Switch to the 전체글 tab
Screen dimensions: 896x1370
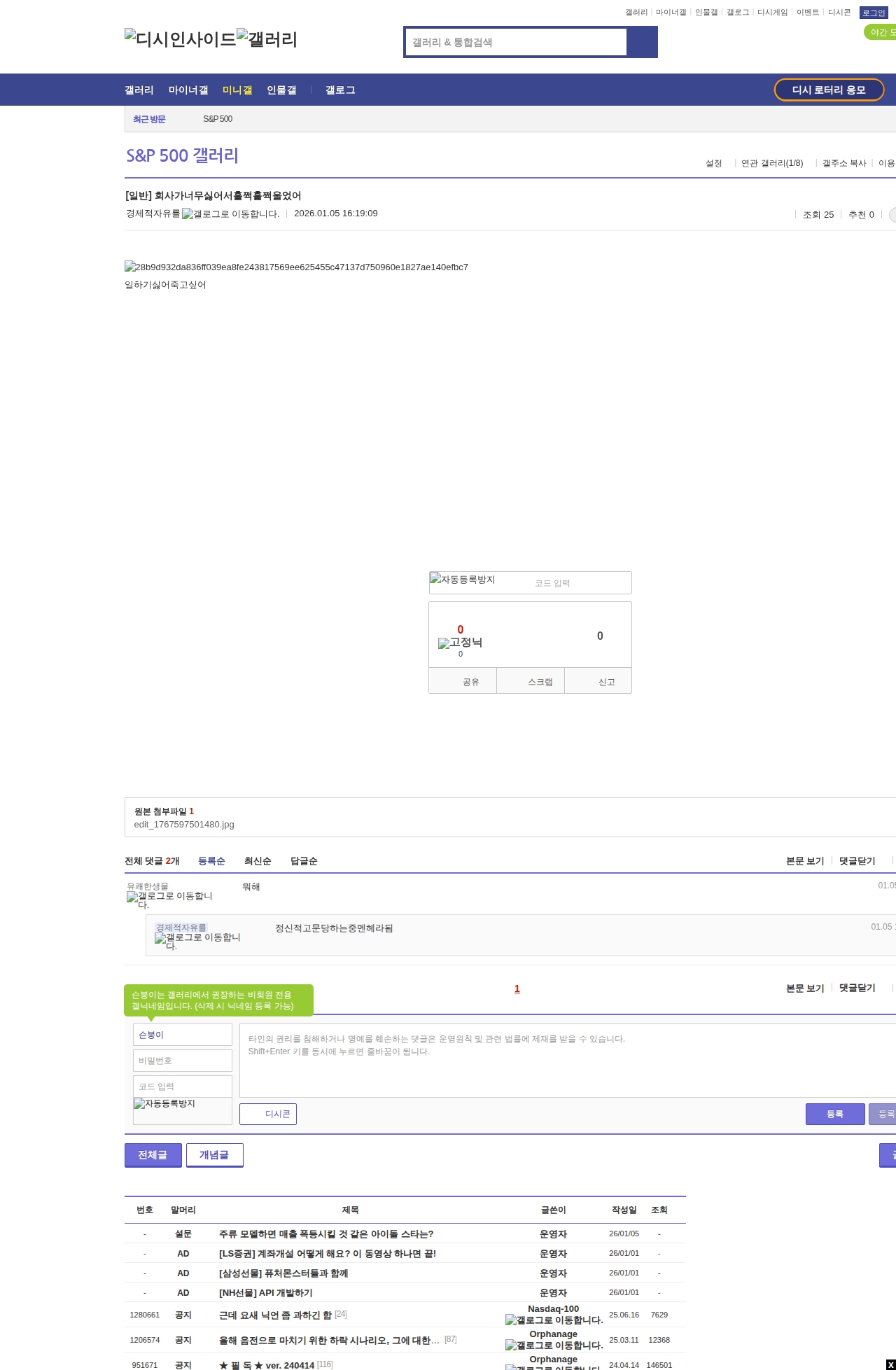(153, 1155)
